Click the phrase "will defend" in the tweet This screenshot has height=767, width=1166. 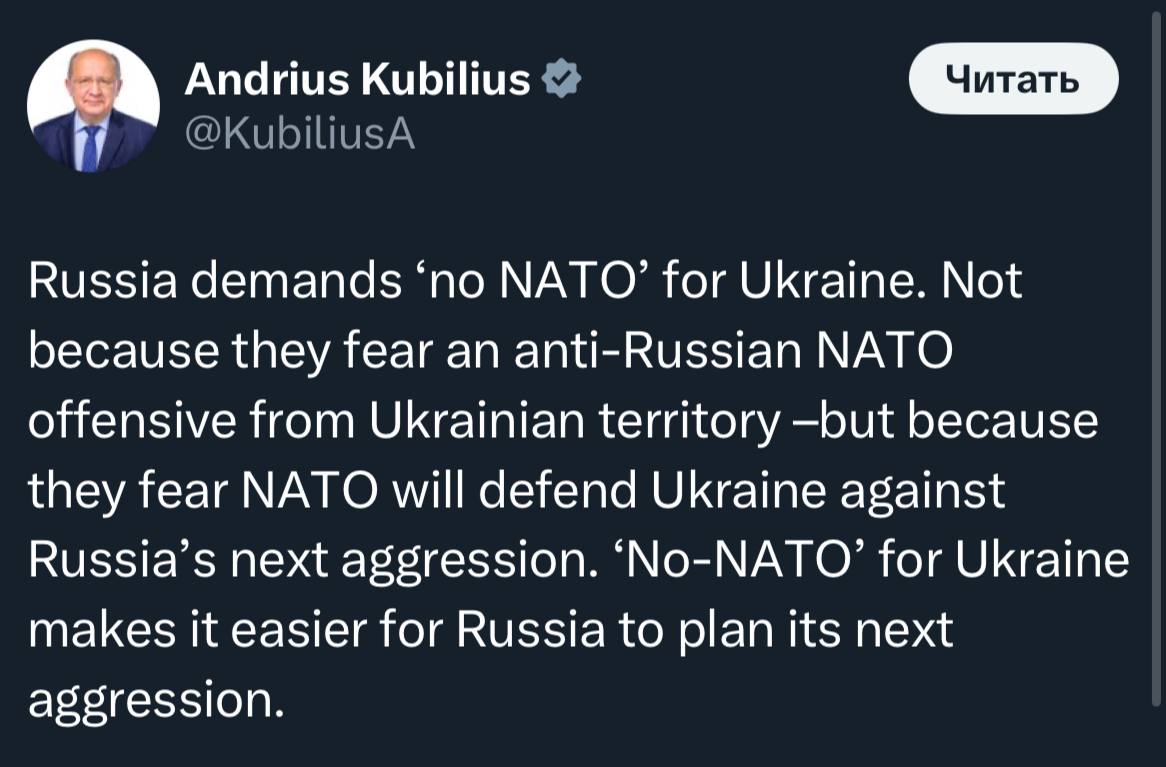pos(509,493)
